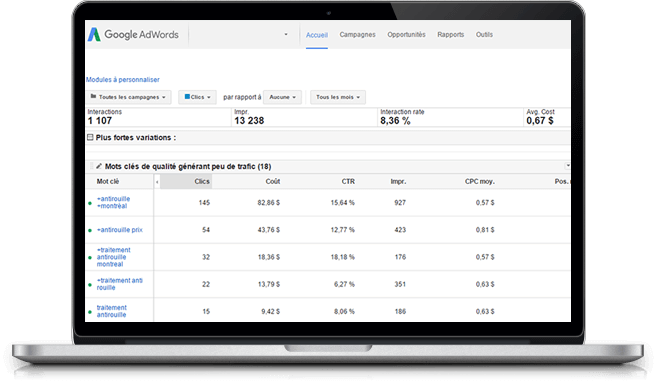This screenshot has height=381, width=657.
Task: Open the Aucune comparison dropdown
Action: pos(282,97)
